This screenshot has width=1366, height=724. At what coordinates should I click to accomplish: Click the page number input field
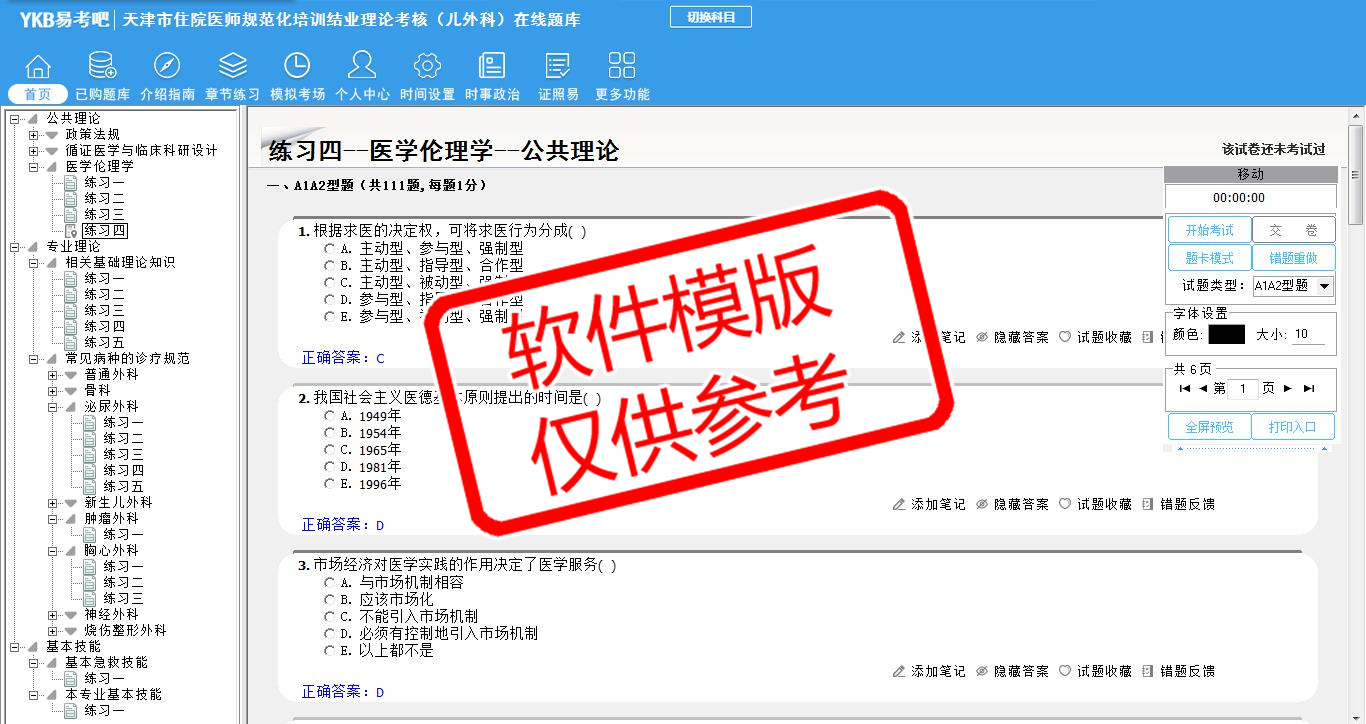click(1242, 389)
